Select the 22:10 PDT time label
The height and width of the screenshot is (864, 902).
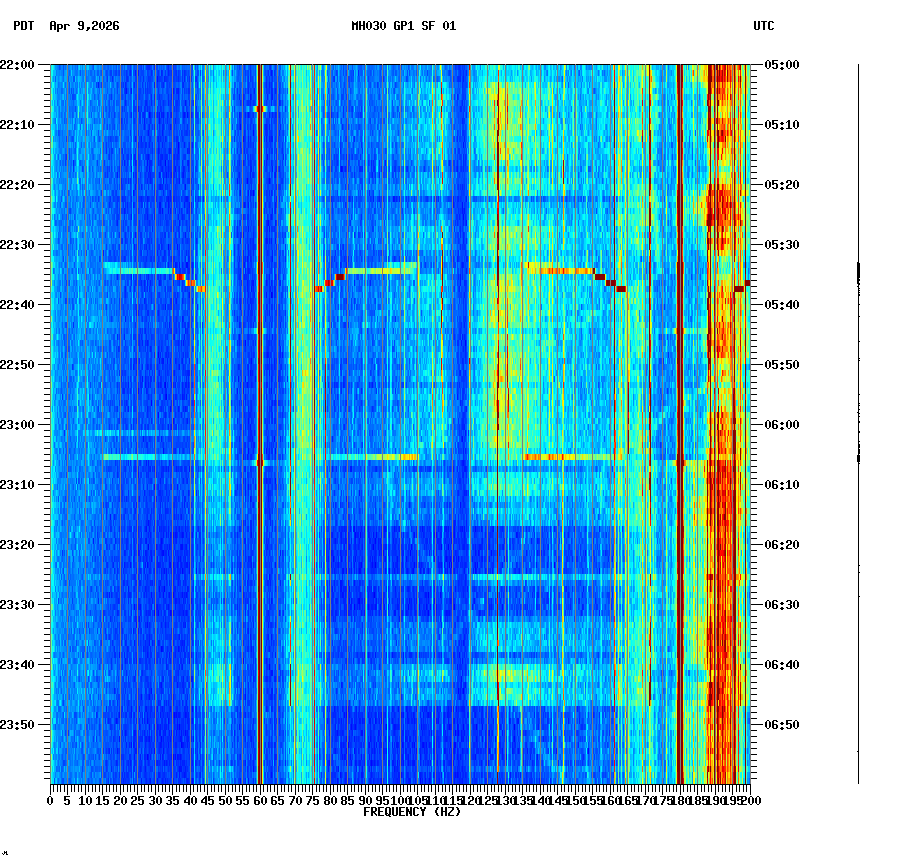pos(17,125)
